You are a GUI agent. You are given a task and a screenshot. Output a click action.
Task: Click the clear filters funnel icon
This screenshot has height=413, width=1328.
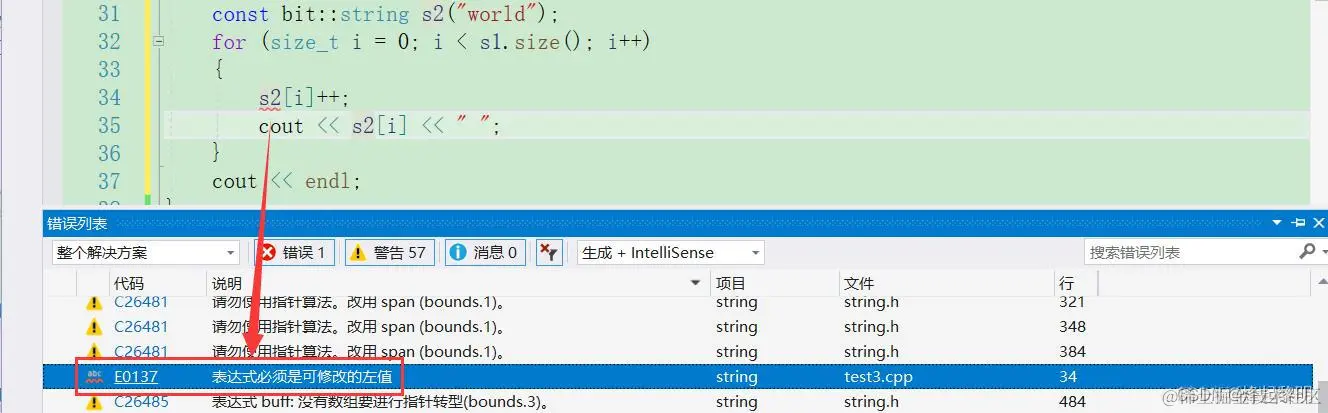(x=548, y=252)
